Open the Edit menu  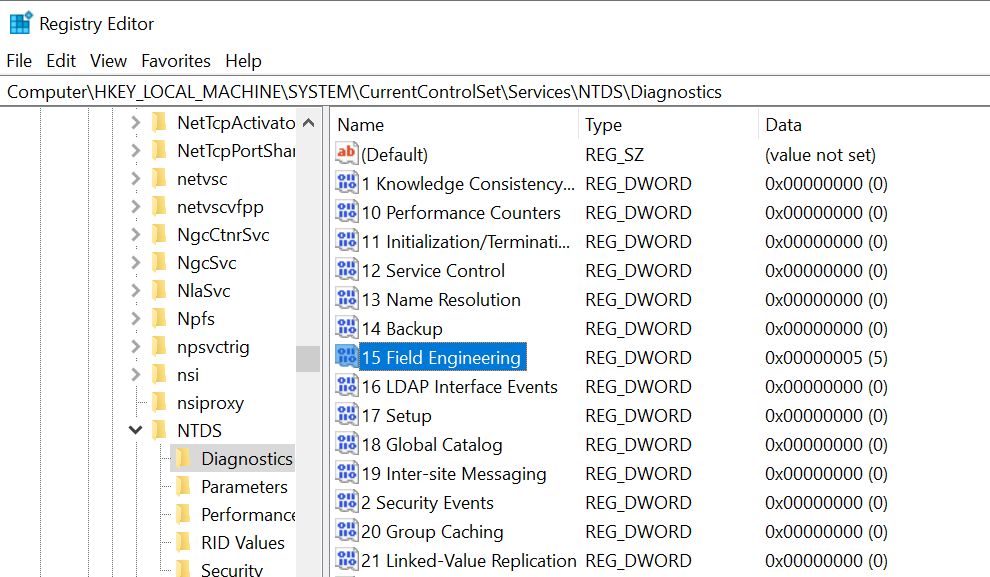[61, 61]
